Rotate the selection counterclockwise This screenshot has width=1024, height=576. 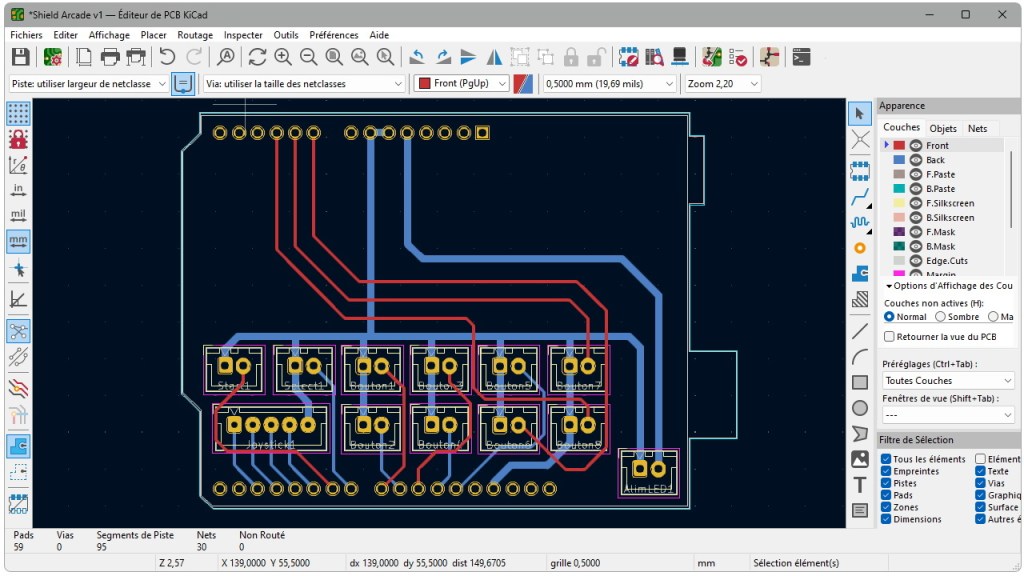click(419, 57)
